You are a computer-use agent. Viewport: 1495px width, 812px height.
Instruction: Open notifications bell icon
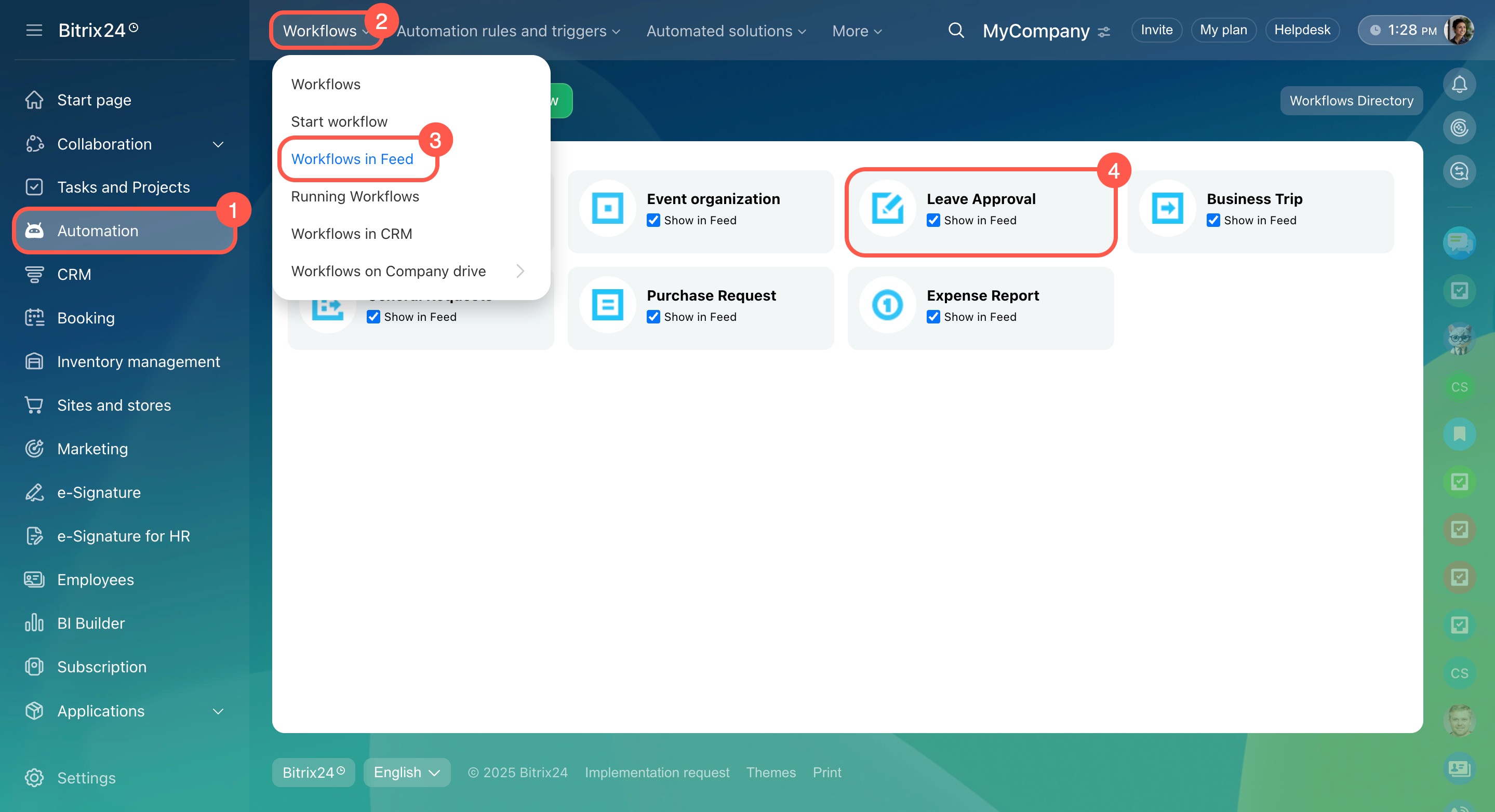click(1459, 85)
